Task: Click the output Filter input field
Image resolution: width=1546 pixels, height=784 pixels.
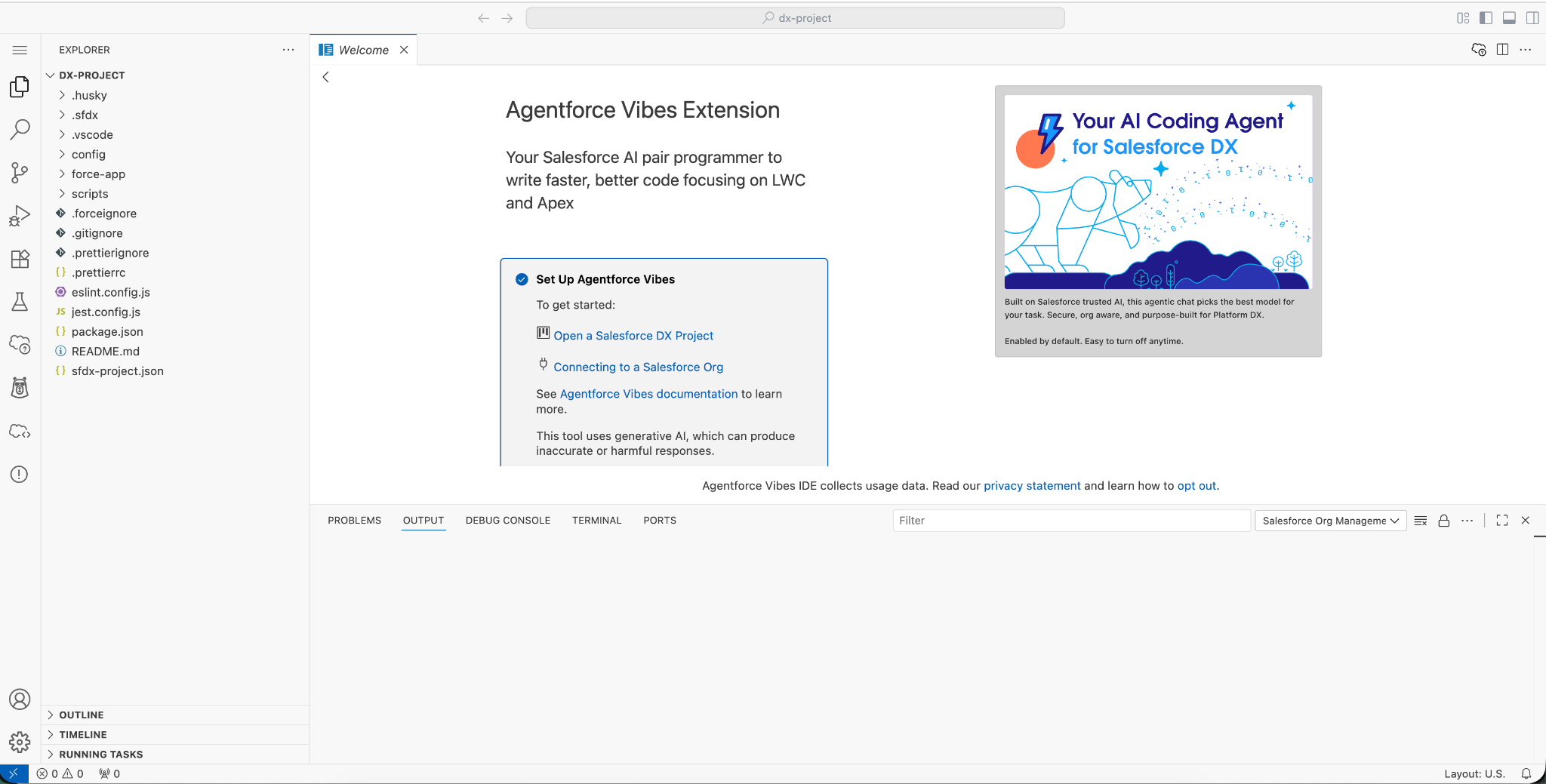Action: pyautogui.click(x=1070, y=521)
